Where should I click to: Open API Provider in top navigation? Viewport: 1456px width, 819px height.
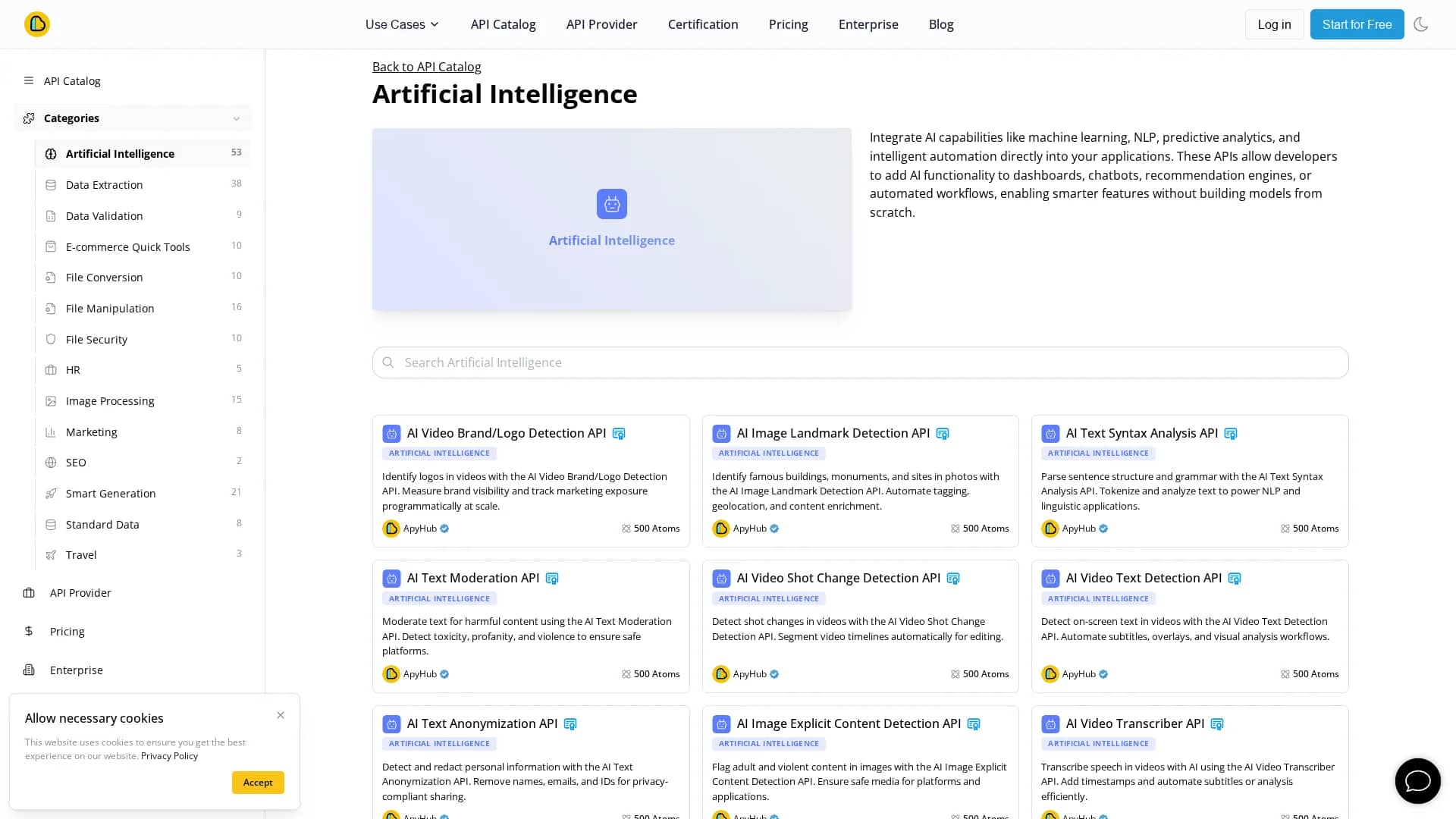601,24
